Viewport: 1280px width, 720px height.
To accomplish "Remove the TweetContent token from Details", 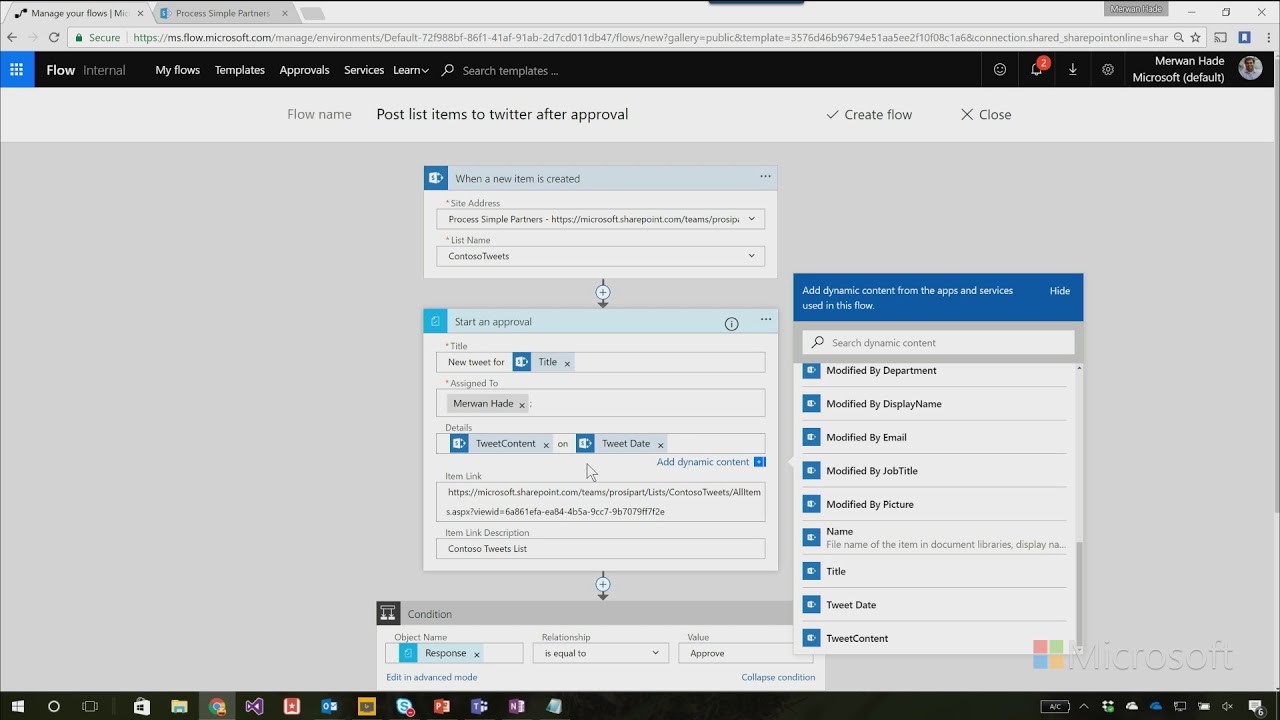I will (x=546, y=444).
